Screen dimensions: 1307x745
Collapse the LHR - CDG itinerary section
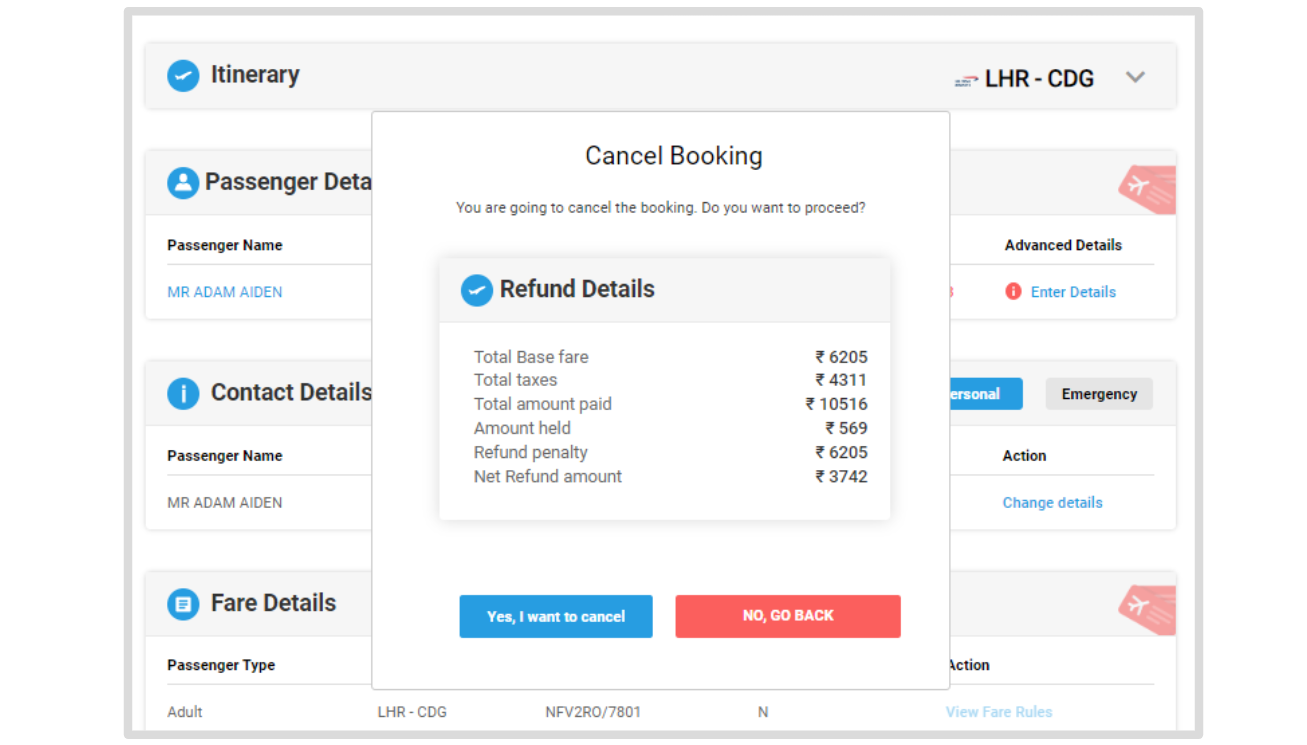(1135, 75)
